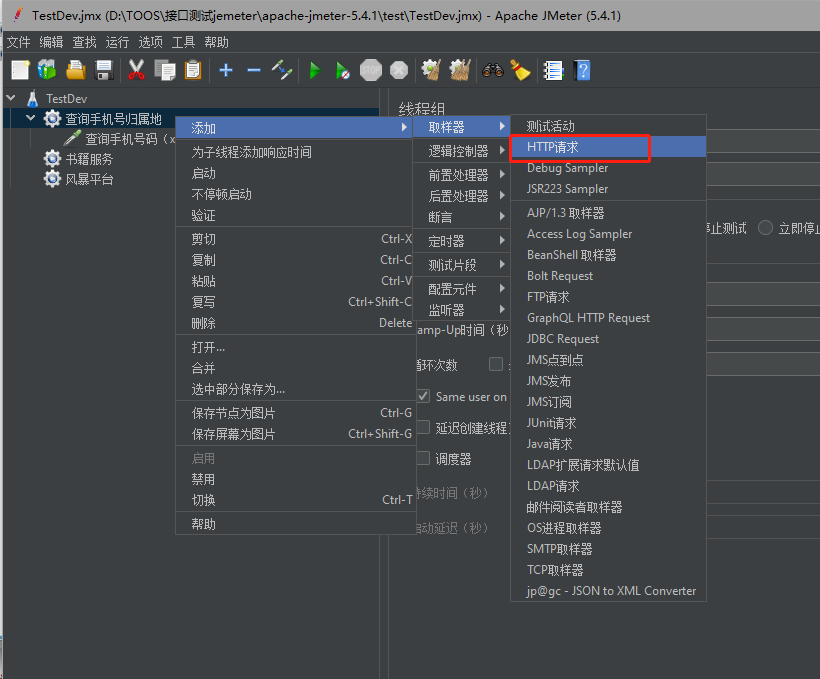Click 选中部分保存为... menu item
Viewport: 820px width, 679px height.
click(x=294, y=389)
